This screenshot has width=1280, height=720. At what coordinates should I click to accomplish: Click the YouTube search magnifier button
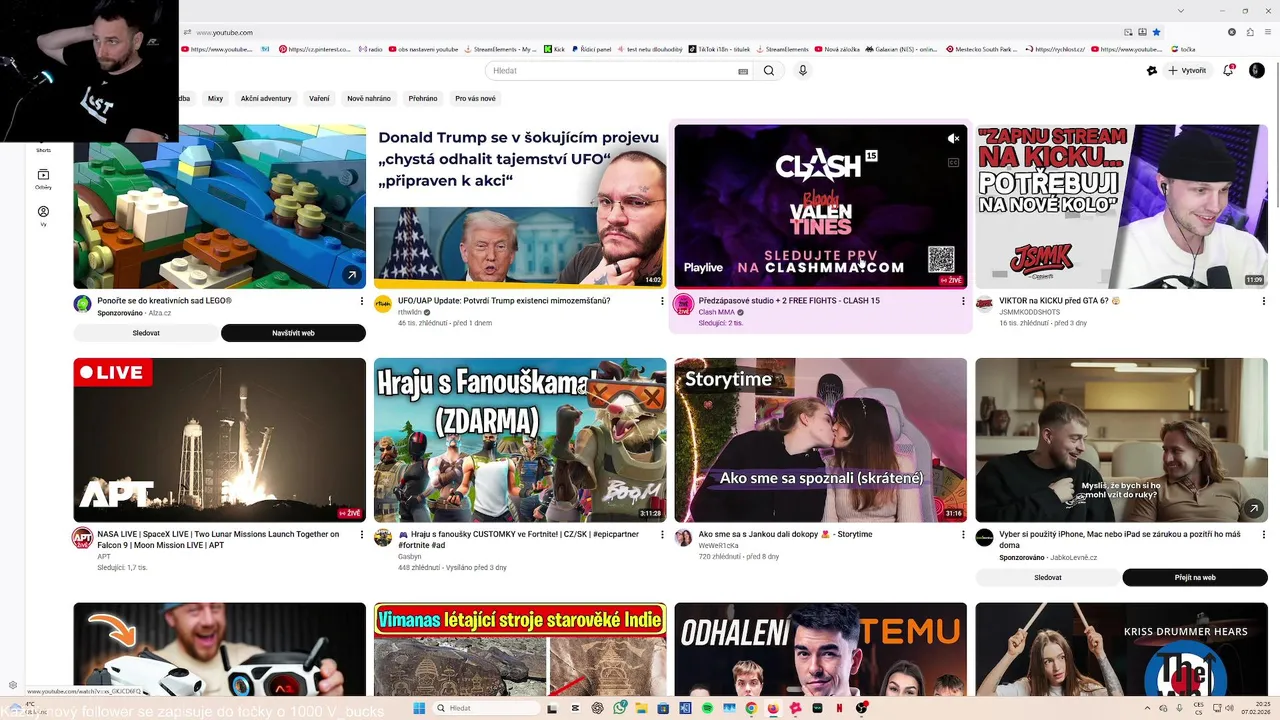(768, 71)
